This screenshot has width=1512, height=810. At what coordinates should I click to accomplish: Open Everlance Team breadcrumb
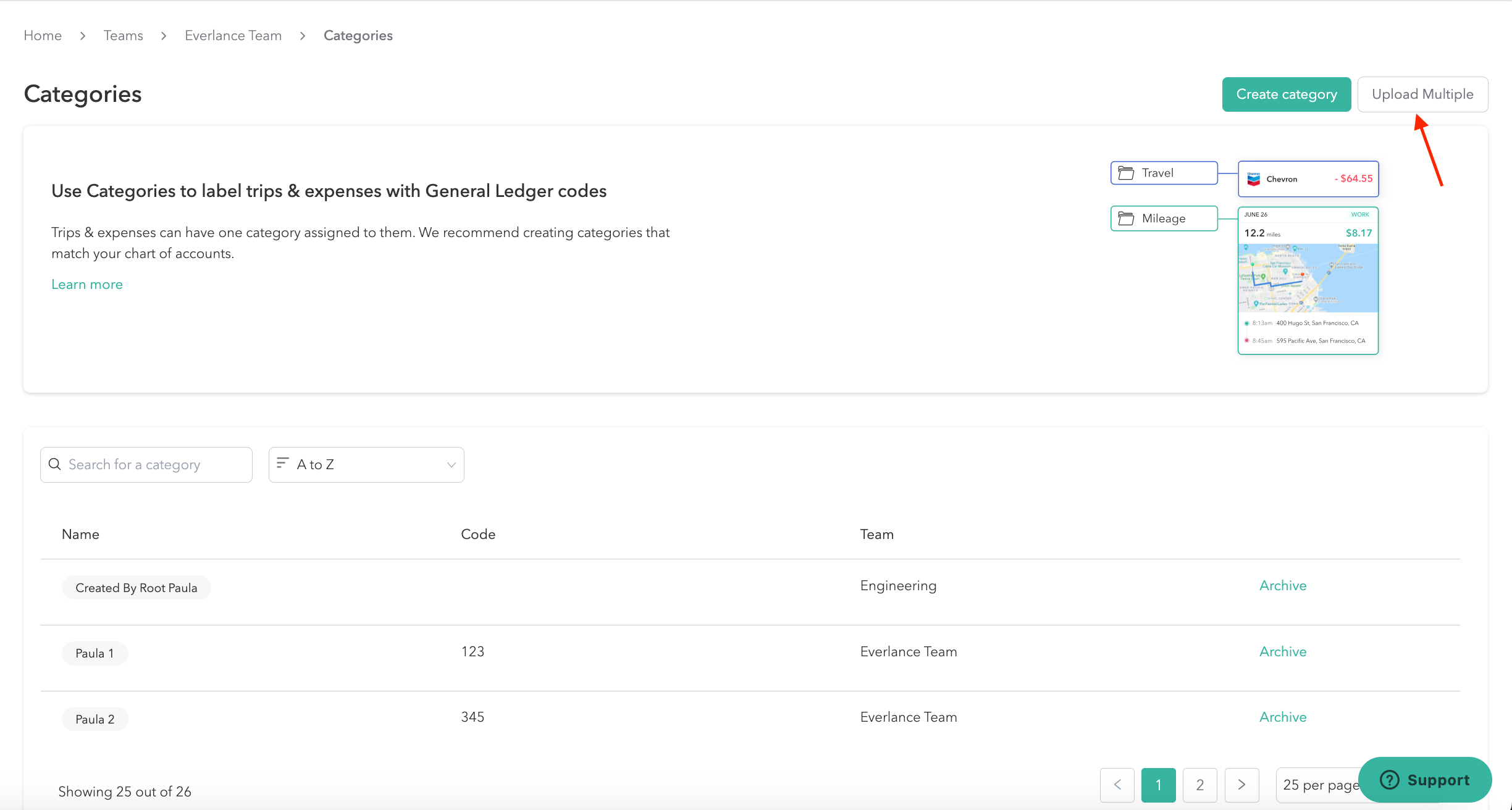233,36
